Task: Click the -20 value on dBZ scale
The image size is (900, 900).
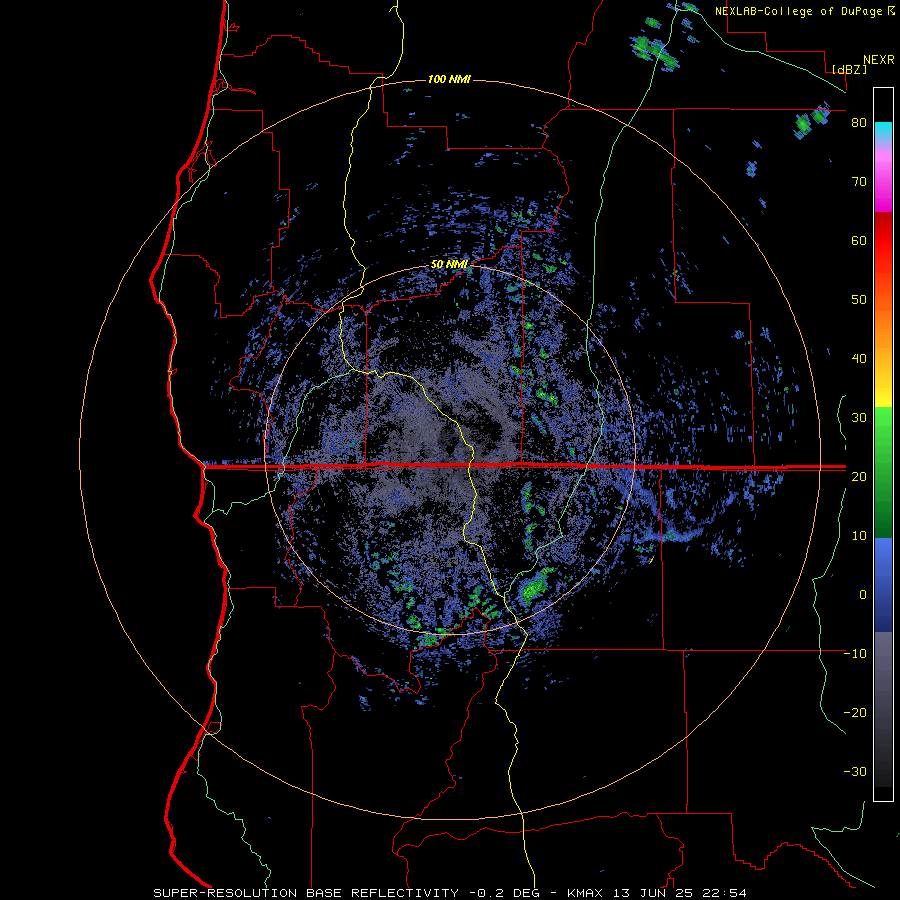Action: click(x=855, y=712)
